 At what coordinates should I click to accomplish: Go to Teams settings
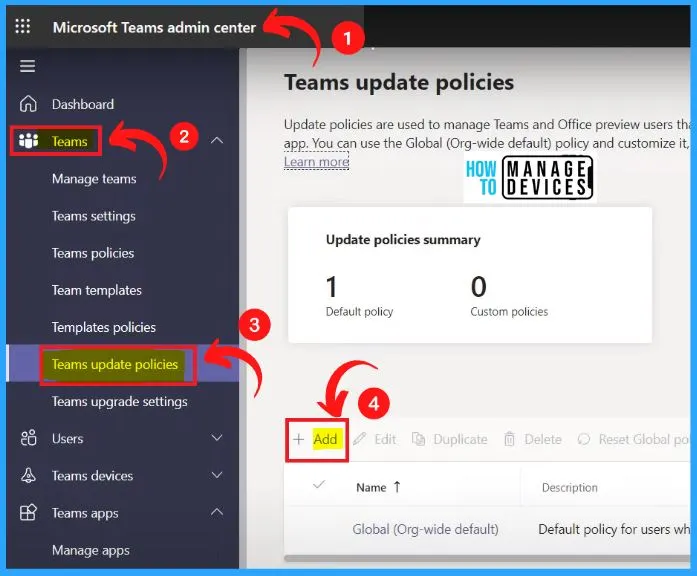pos(93,216)
